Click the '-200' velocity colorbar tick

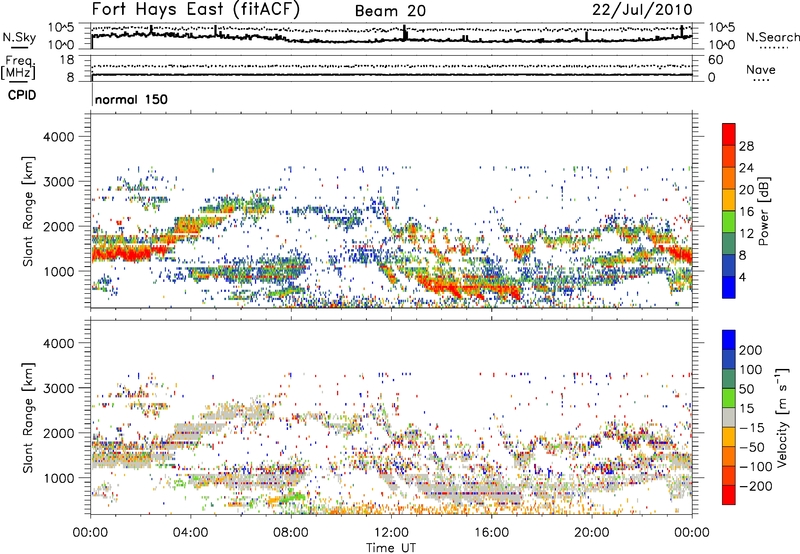click(756, 486)
